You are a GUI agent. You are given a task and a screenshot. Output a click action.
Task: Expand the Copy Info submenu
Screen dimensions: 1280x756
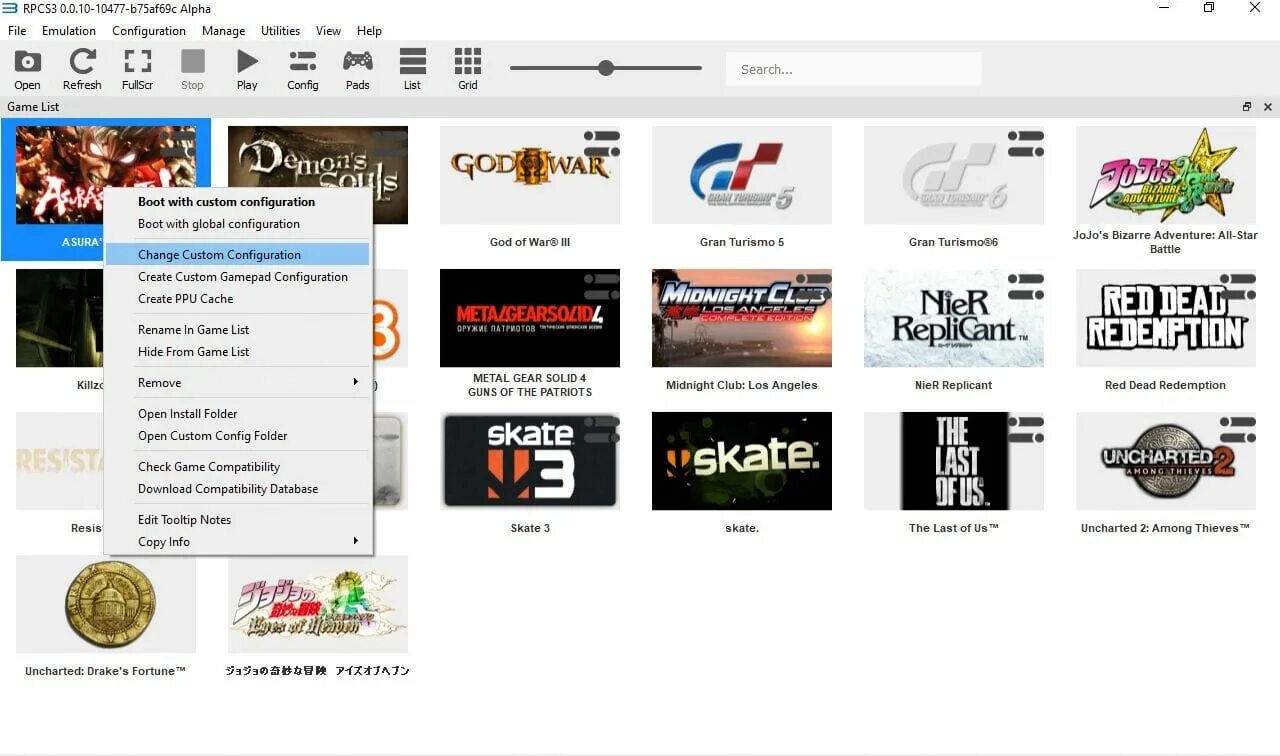point(238,542)
